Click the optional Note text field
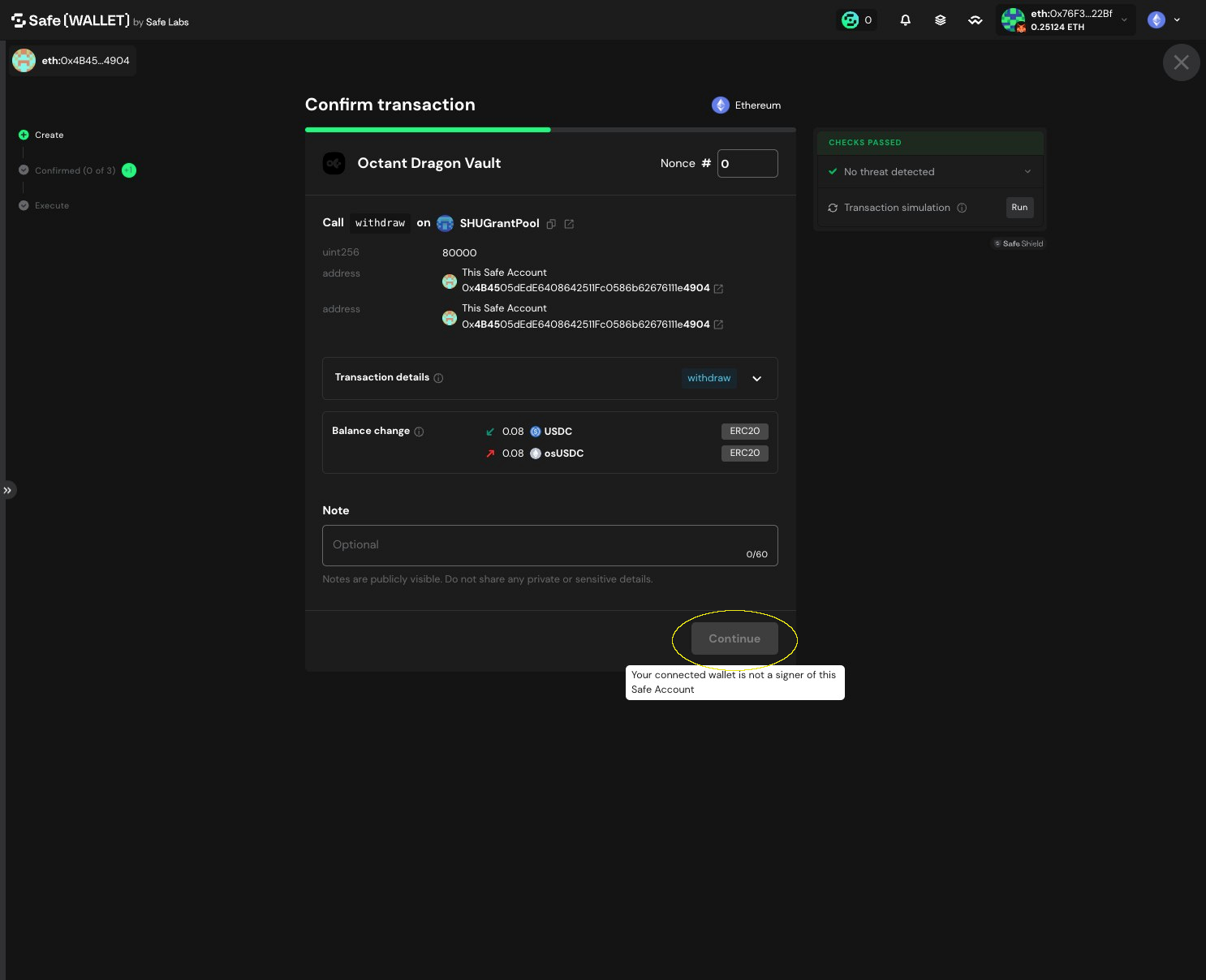The width and height of the screenshot is (1206, 980). tap(550, 545)
